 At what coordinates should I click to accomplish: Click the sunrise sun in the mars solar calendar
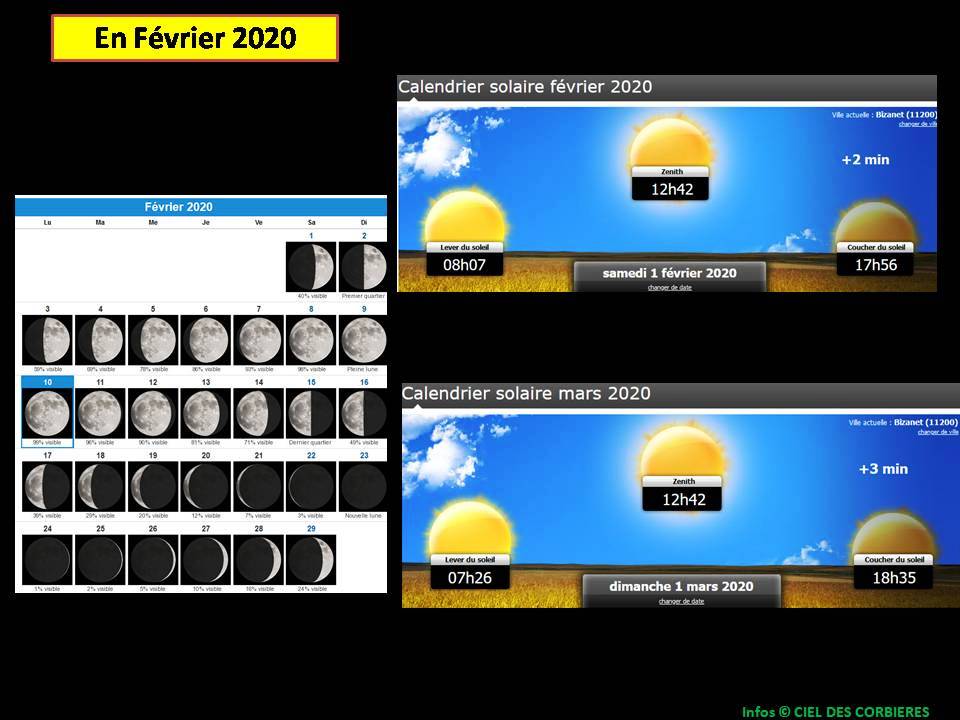[470, 528]
